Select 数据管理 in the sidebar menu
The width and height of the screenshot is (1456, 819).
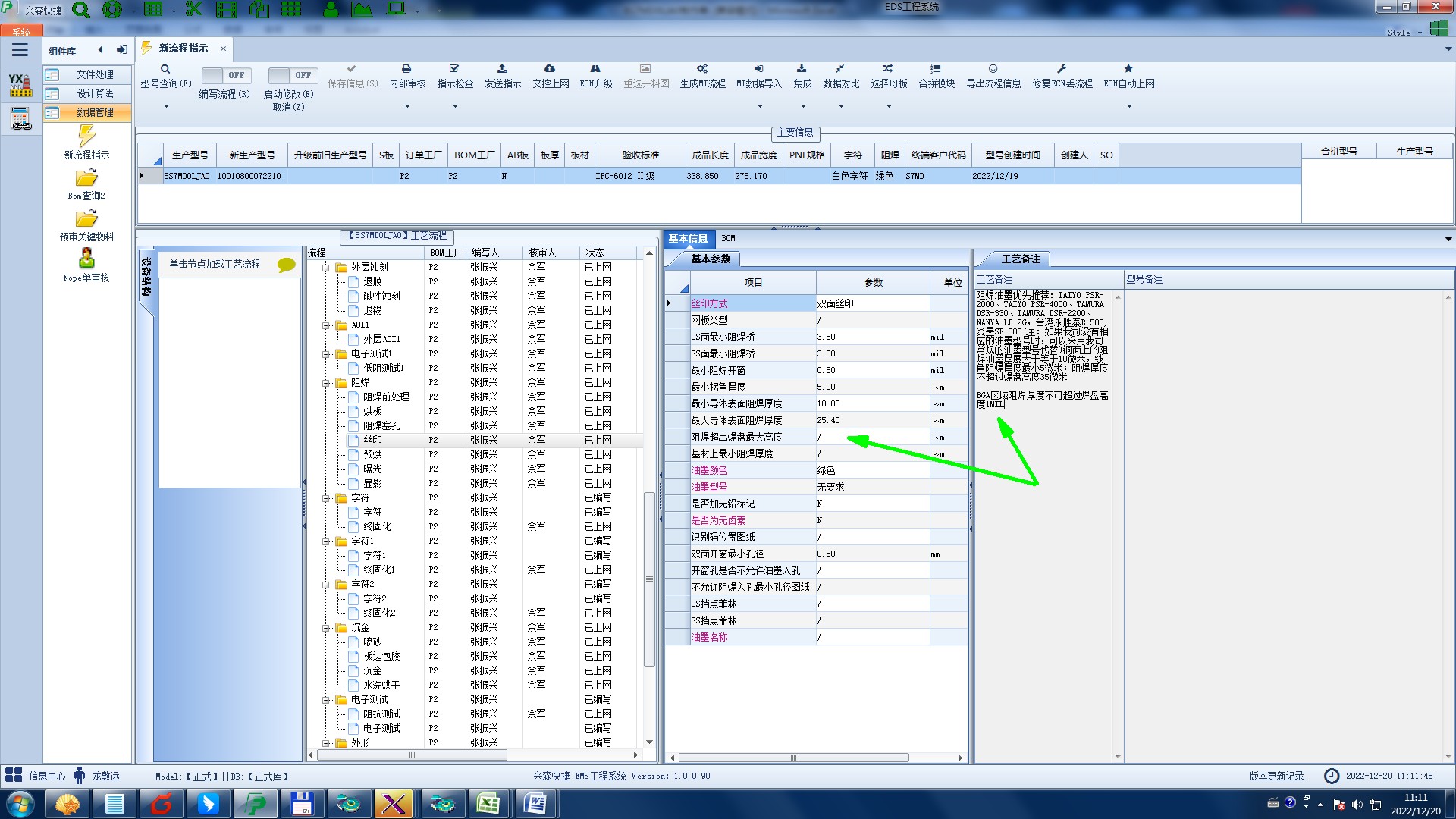(95, 112)
